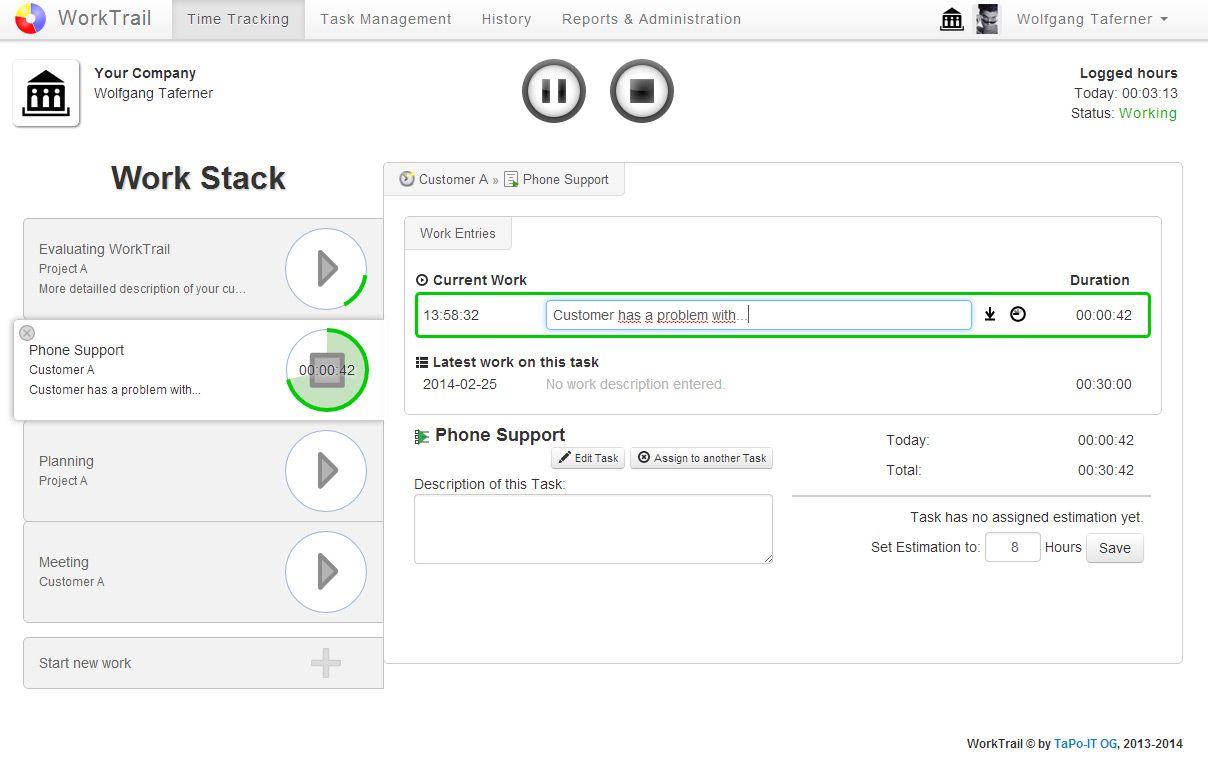Save the current work entry description

tap(989, 313)
